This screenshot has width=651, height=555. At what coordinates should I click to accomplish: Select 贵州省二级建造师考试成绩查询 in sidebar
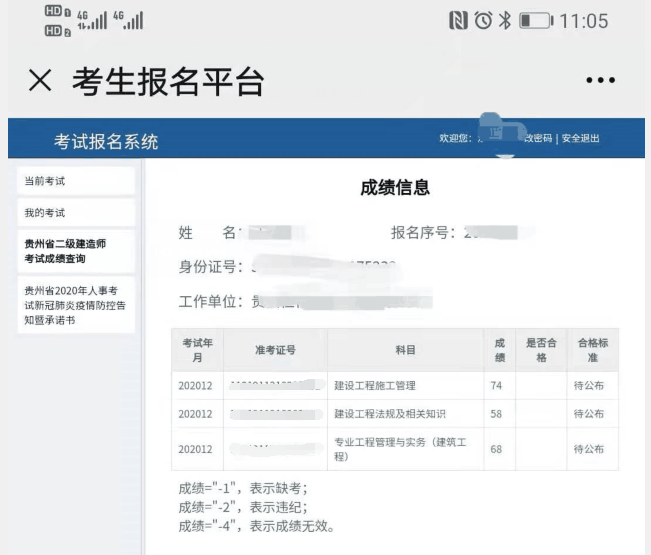coord(76,251)
